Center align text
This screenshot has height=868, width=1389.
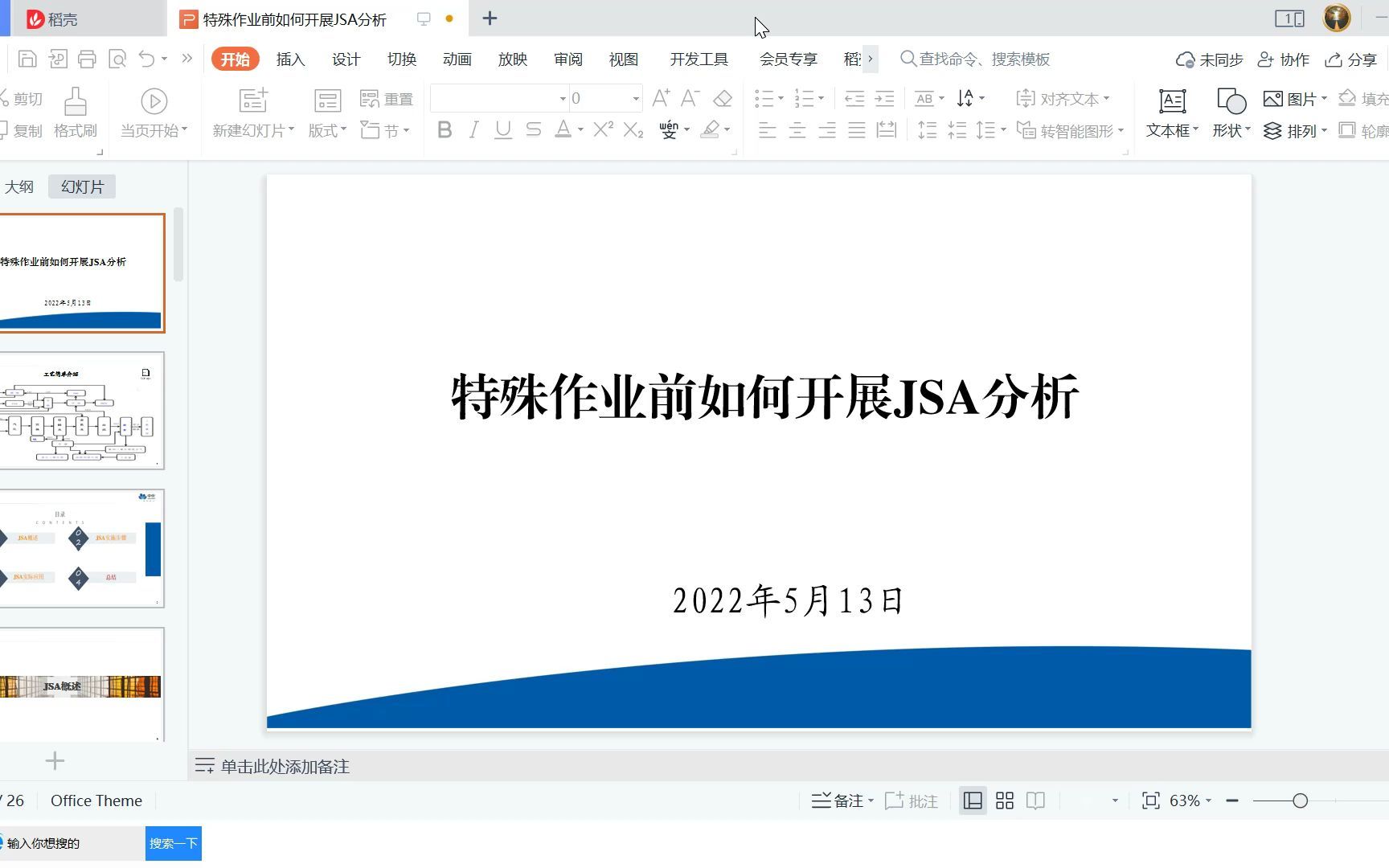point(797,129)
